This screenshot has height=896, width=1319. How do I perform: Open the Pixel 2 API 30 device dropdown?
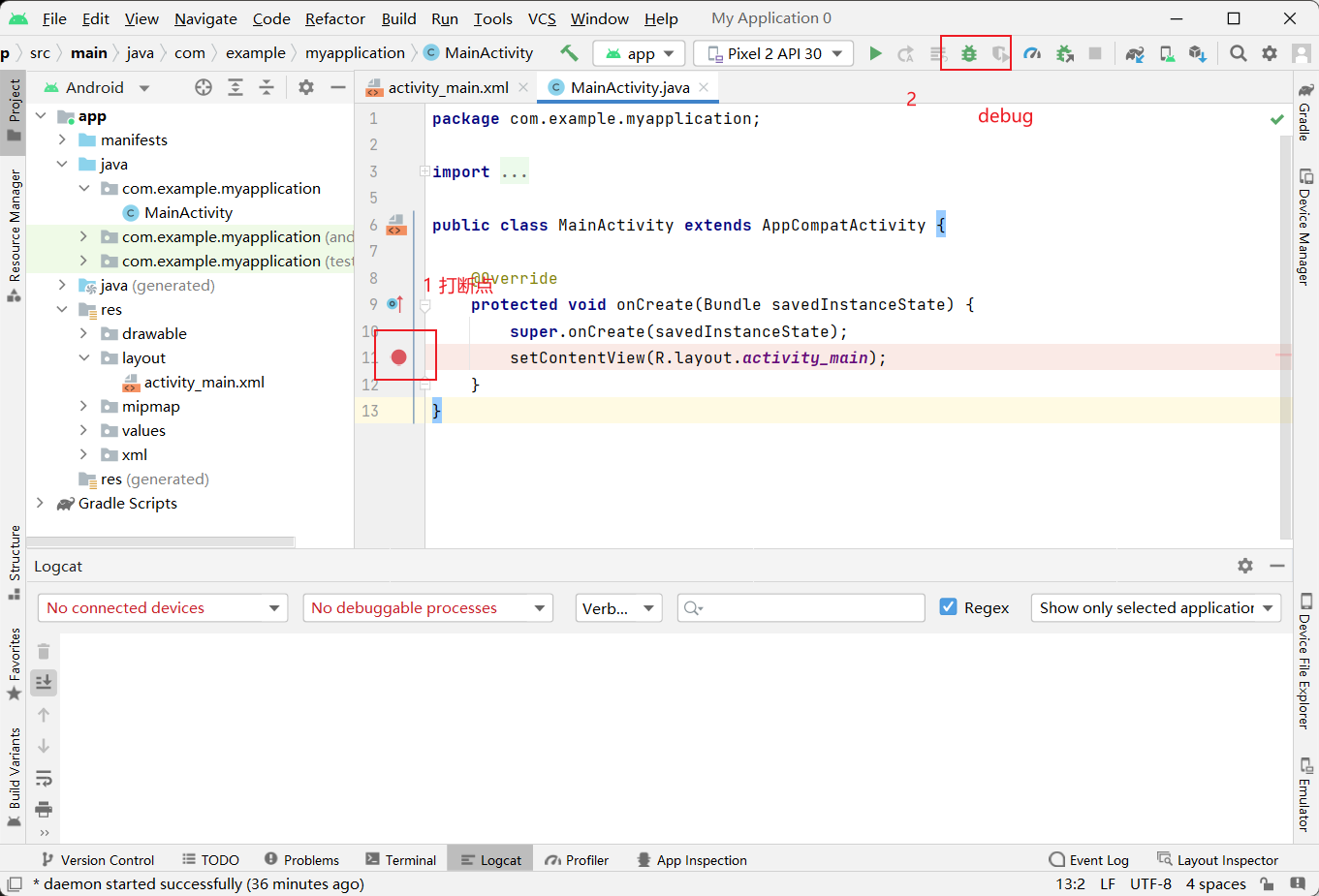tap(774, 53)
